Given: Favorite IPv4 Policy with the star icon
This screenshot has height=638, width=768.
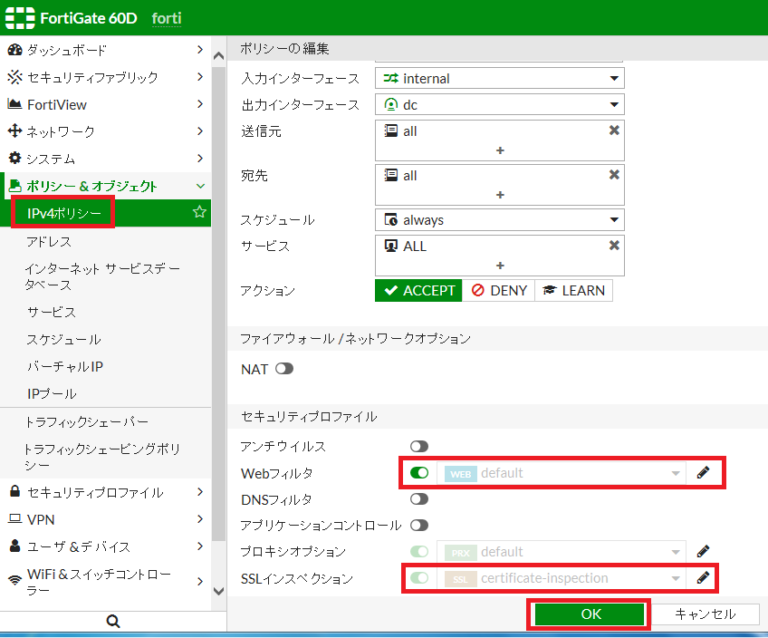Looking at the screenshot, I should (199, 212).
